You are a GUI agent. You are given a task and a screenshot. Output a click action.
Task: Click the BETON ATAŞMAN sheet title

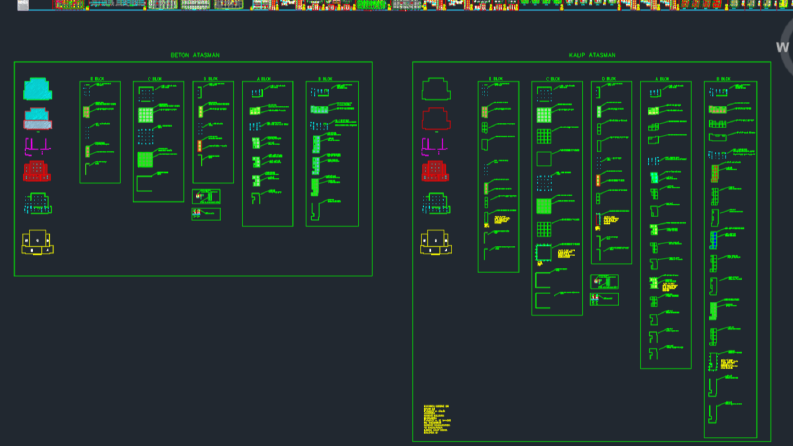point(195,55)
